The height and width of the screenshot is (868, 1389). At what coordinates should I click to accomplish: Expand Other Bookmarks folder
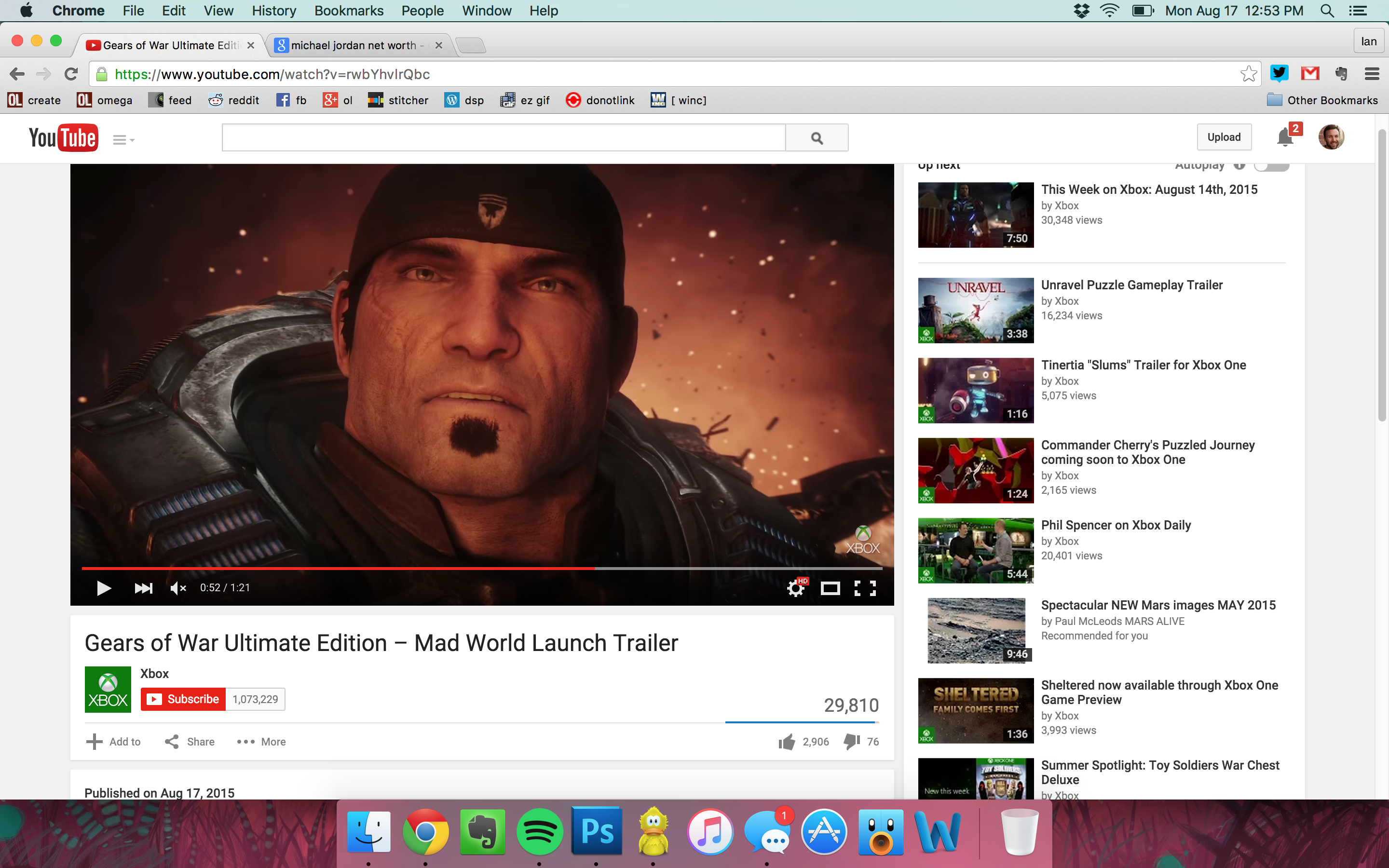[1322, 100]
